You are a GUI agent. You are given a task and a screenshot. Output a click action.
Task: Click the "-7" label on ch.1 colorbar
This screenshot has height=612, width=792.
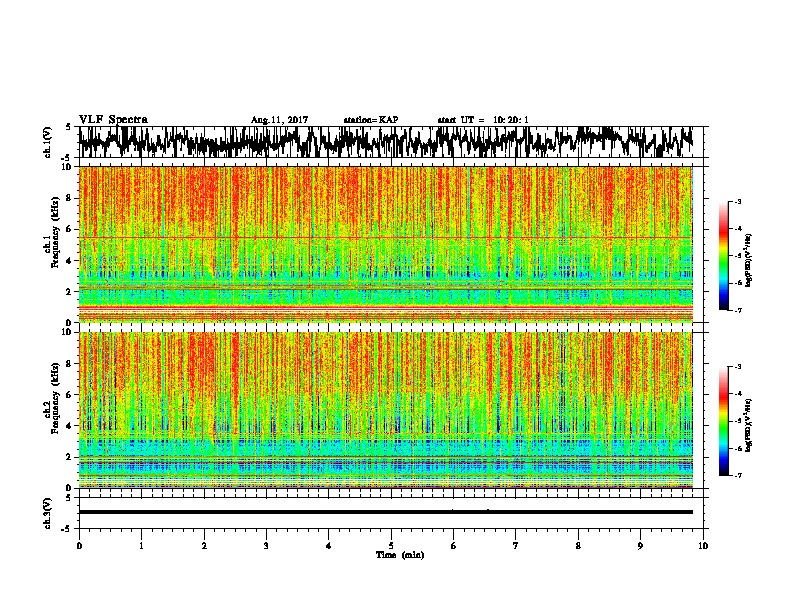(x=737, y=310)
